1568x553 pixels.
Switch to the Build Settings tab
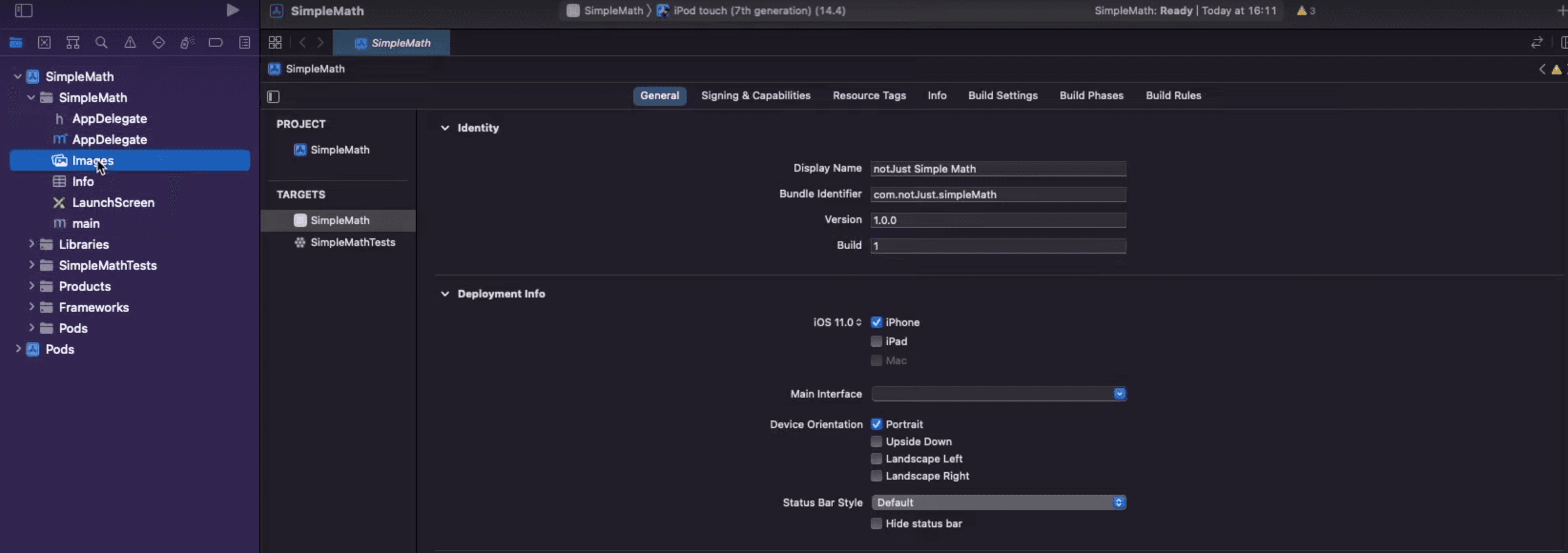[x=1002, y=95]
